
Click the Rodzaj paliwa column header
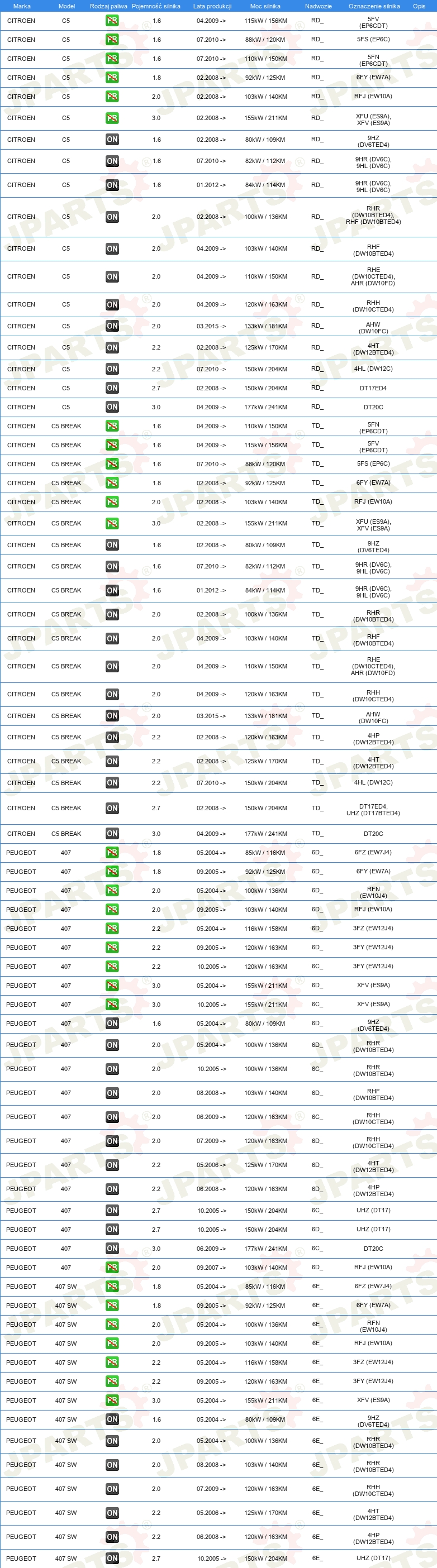[x=108, y=6]
